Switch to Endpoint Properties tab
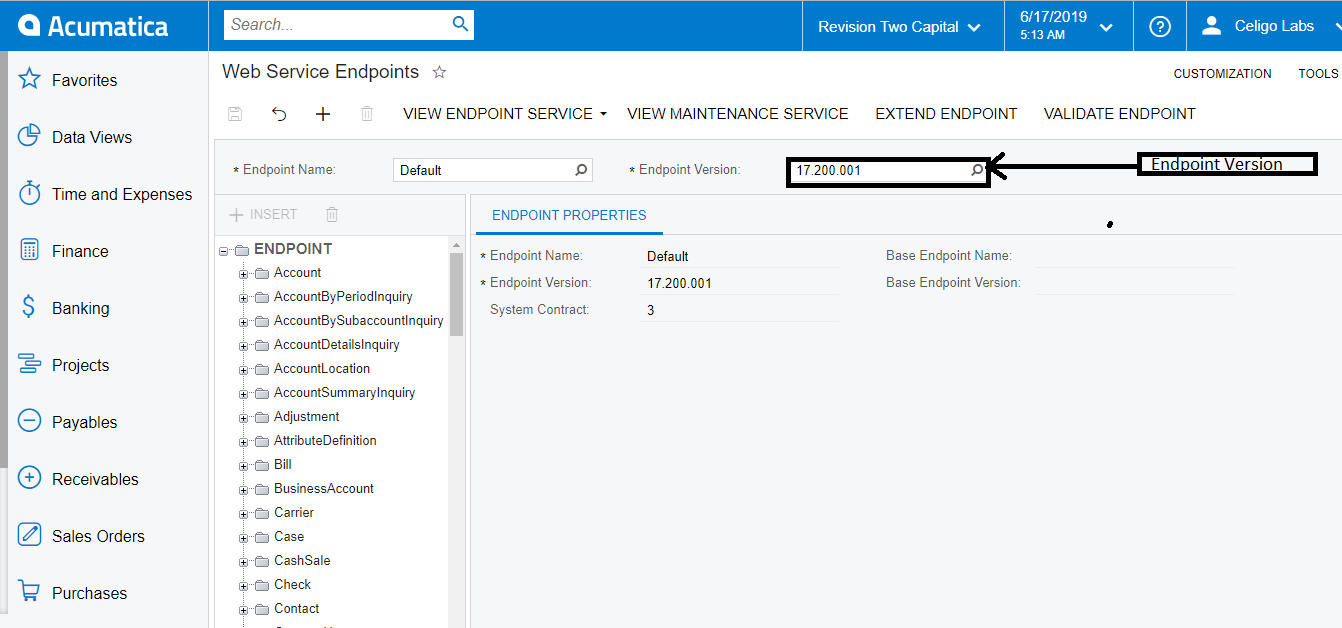The width and height of the screenshot is (1342, 628). pos(569,215)
